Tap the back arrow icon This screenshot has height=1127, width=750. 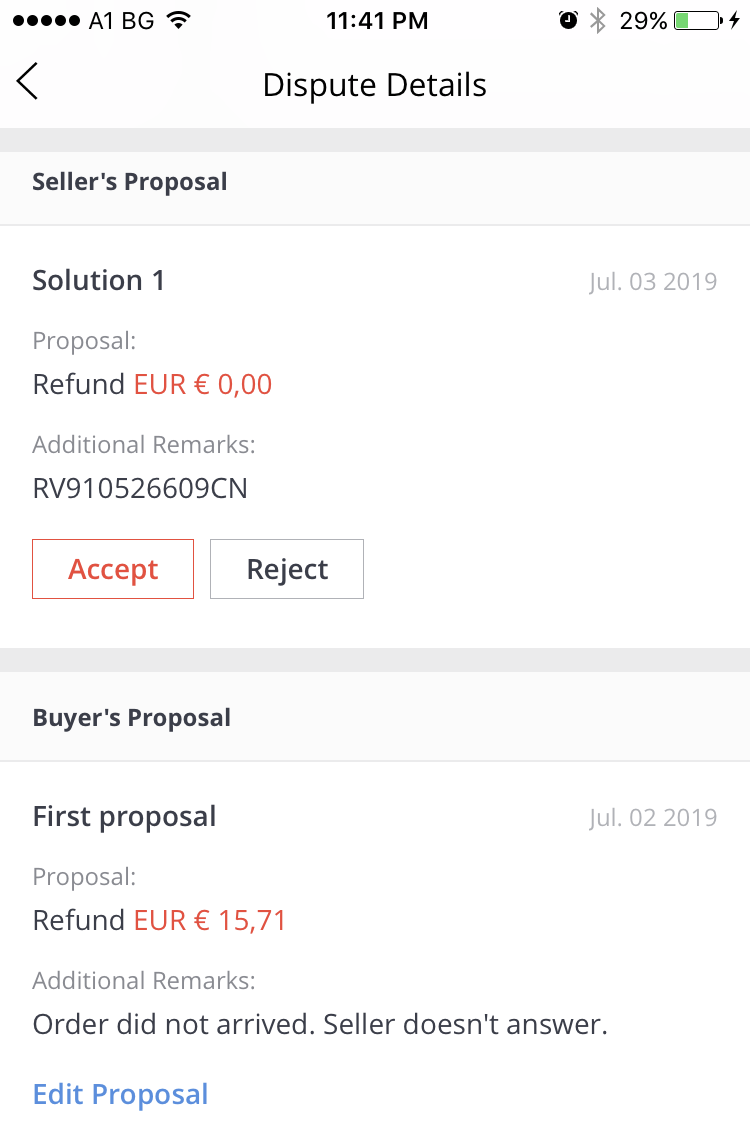coord(28,81)
